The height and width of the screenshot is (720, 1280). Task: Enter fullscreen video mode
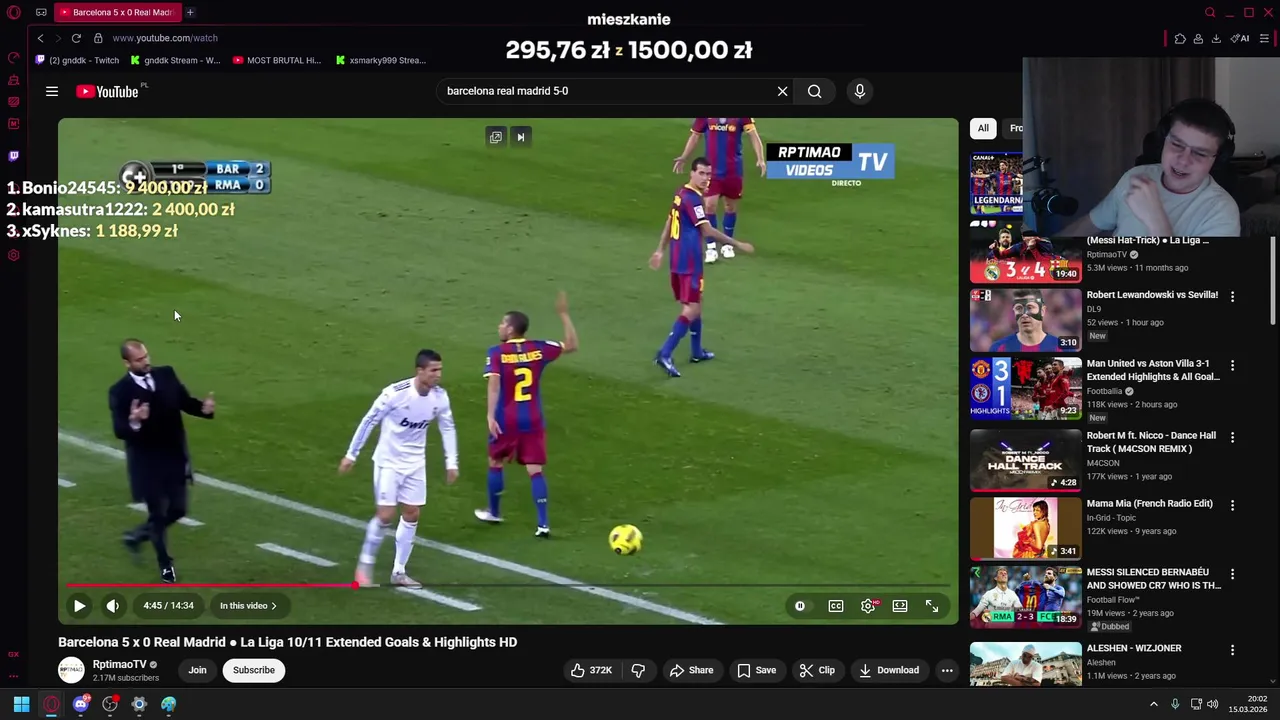pos(932,605)
